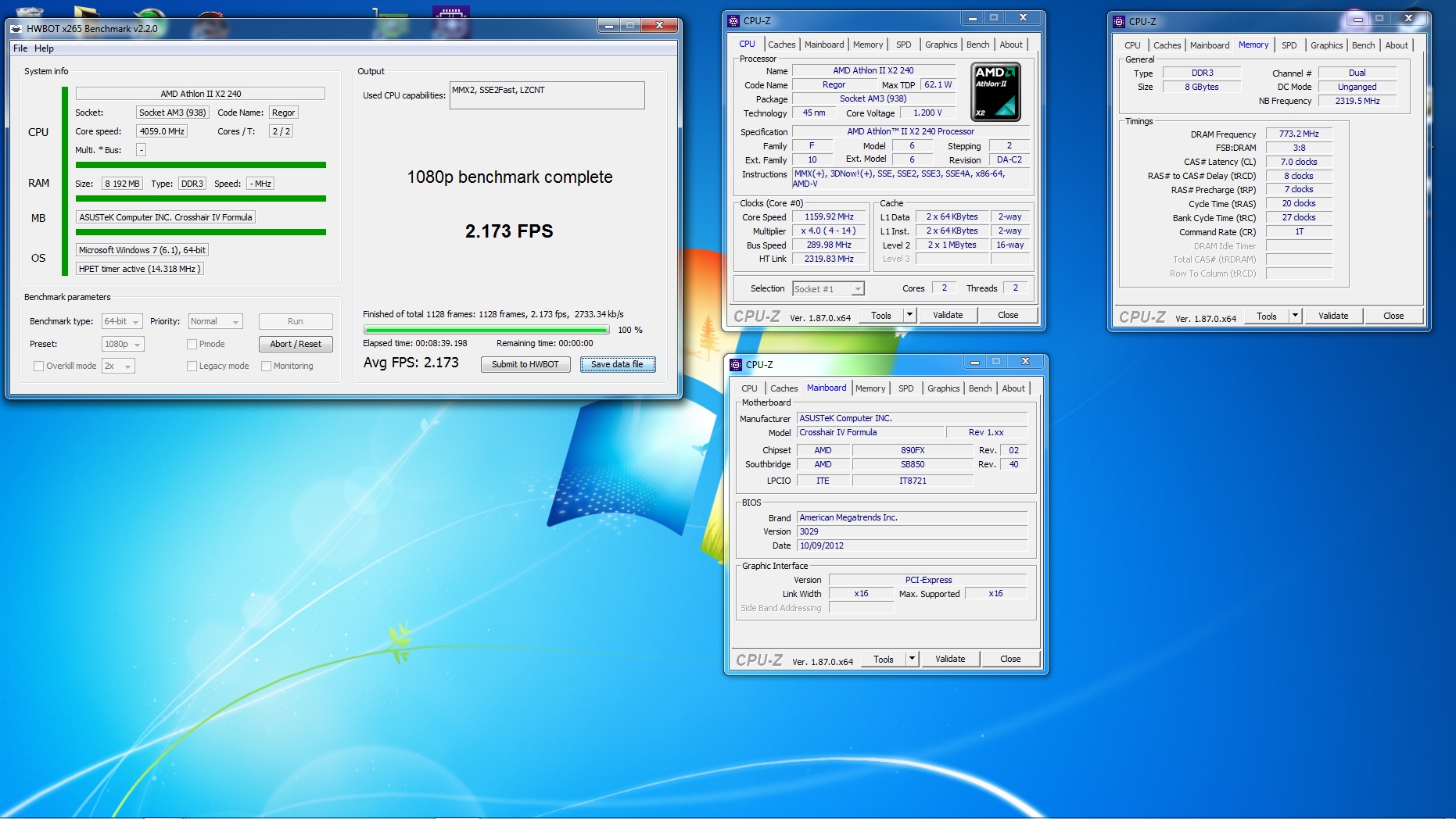Select Graphics tab in CPU-Z memory window
The image size is (1456, 819).
pos(1327,46)
